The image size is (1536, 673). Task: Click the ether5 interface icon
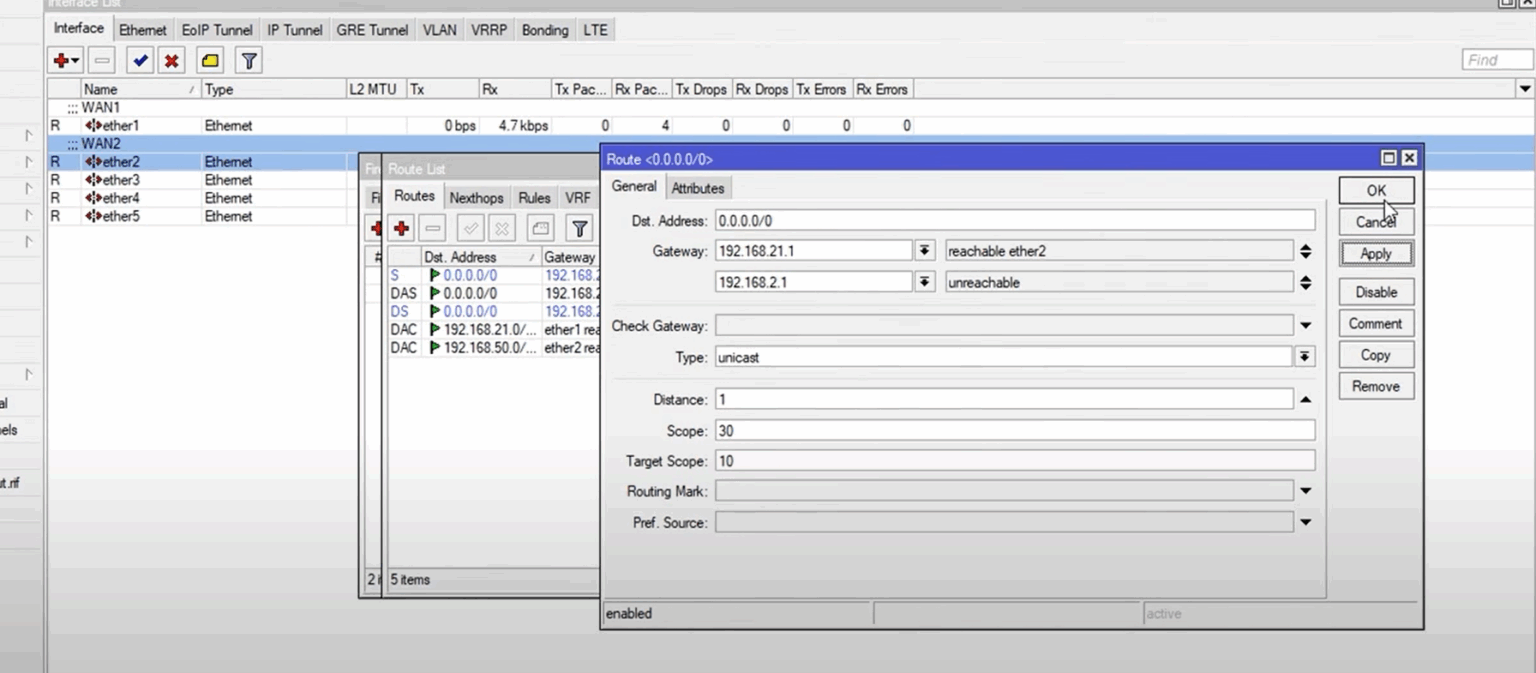[x=93, y=216]
